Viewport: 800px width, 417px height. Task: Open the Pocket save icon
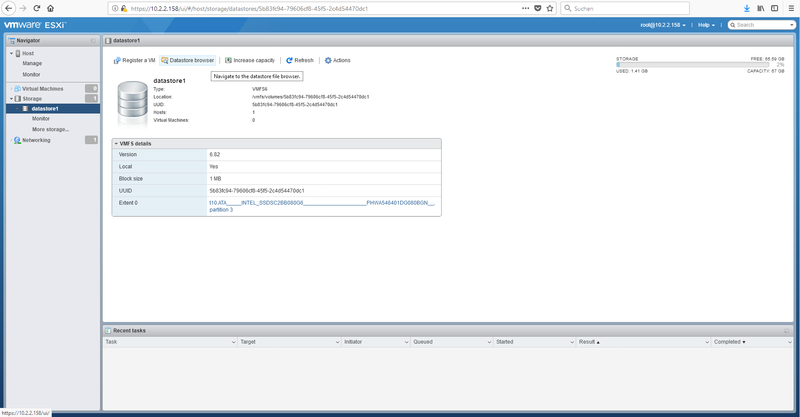pyautogui.click(x=538, y=8)
